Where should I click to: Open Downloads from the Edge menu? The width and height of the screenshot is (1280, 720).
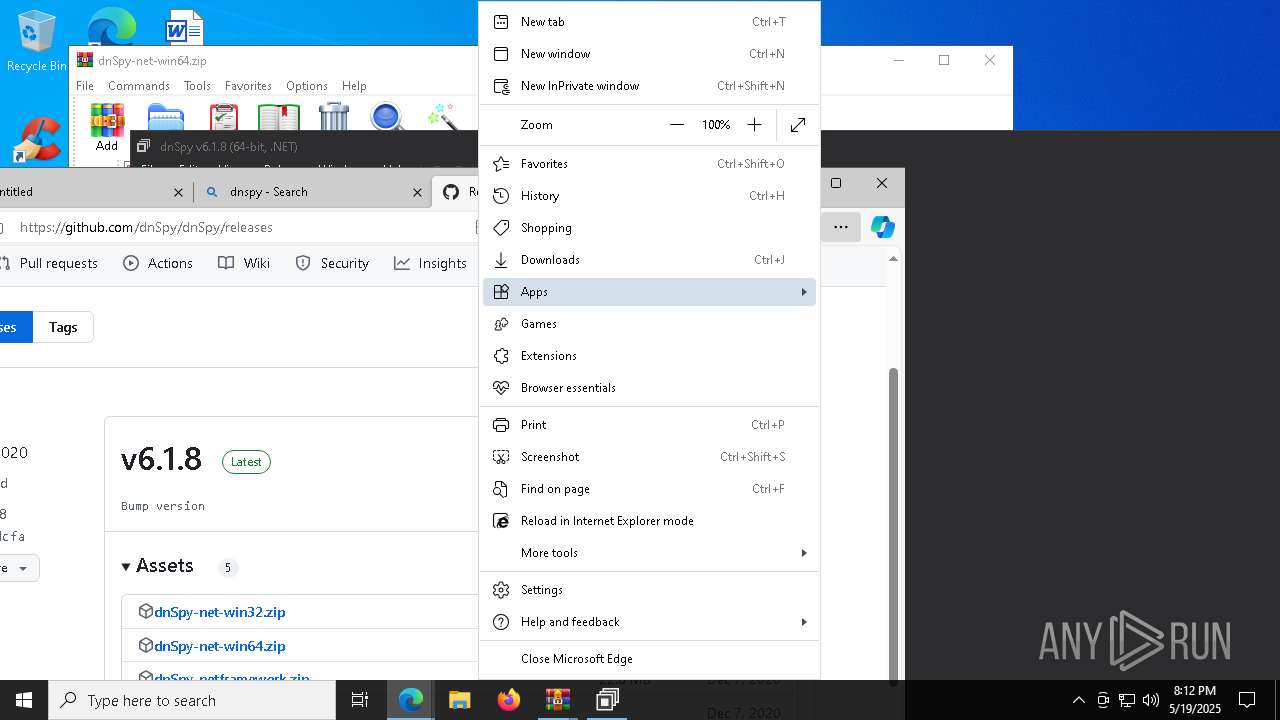[x=649, y=260]
